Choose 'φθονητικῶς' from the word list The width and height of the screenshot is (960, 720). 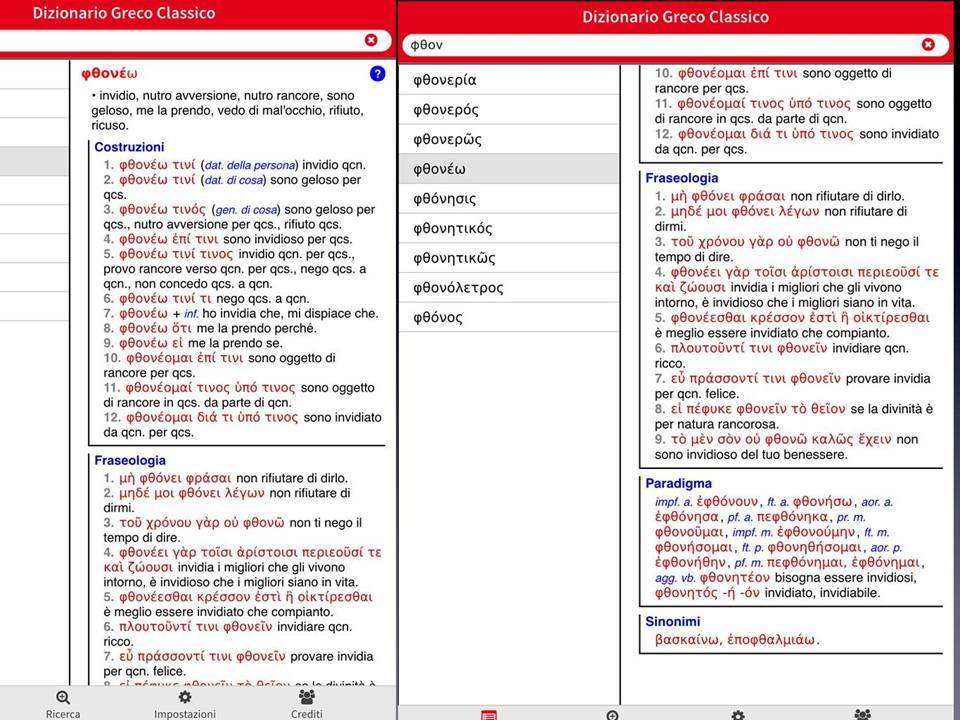[x=509, y=258]
